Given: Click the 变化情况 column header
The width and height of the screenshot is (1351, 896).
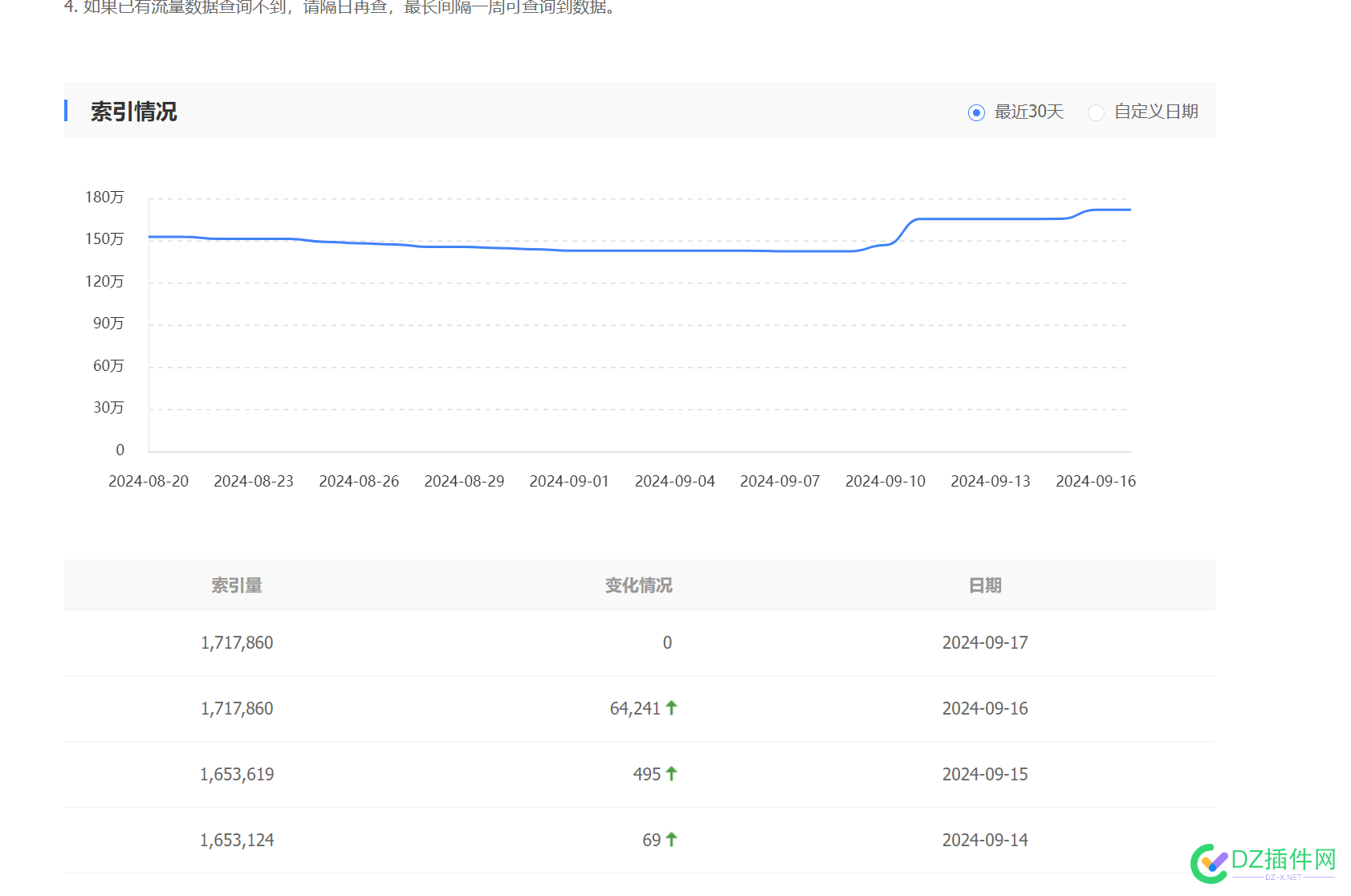Looking at the screenshot, I should pyautogui.click(x=639, y=585).
